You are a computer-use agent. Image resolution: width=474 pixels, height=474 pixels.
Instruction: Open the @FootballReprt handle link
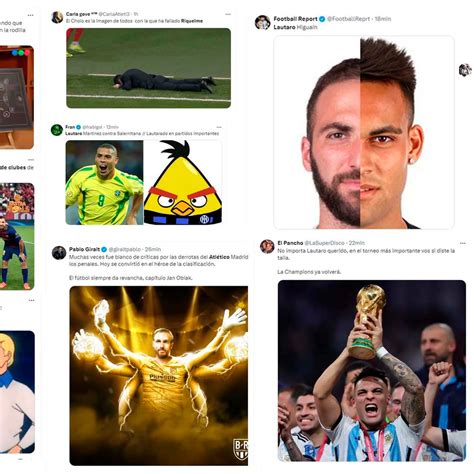click(348, 19)
